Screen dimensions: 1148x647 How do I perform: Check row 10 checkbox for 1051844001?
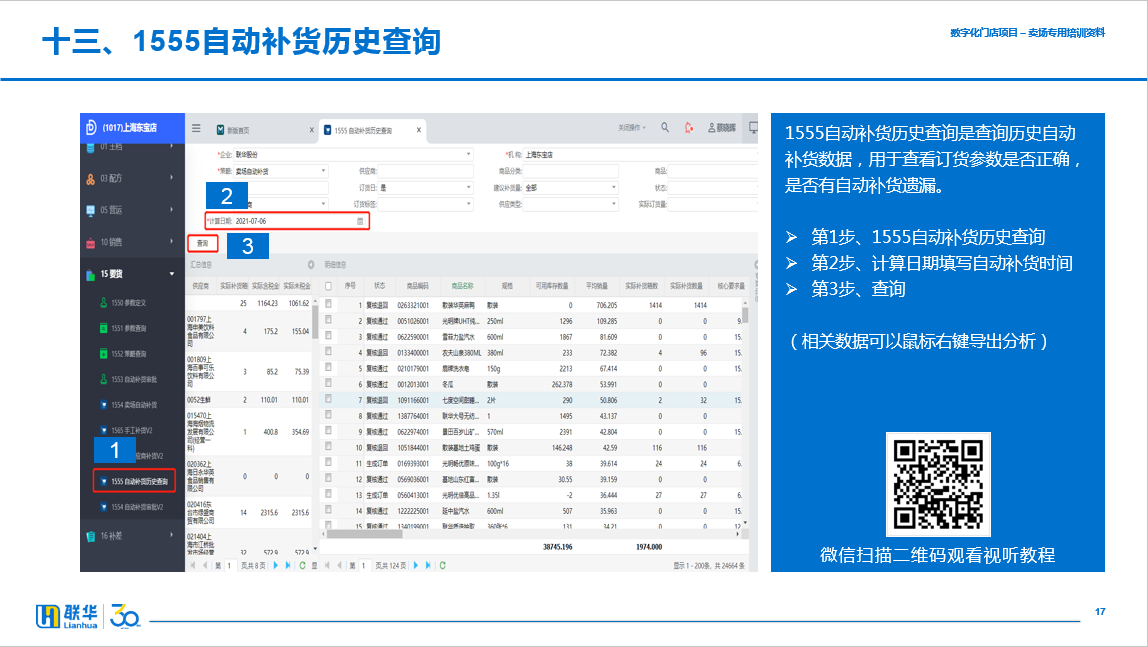[329, 446]
